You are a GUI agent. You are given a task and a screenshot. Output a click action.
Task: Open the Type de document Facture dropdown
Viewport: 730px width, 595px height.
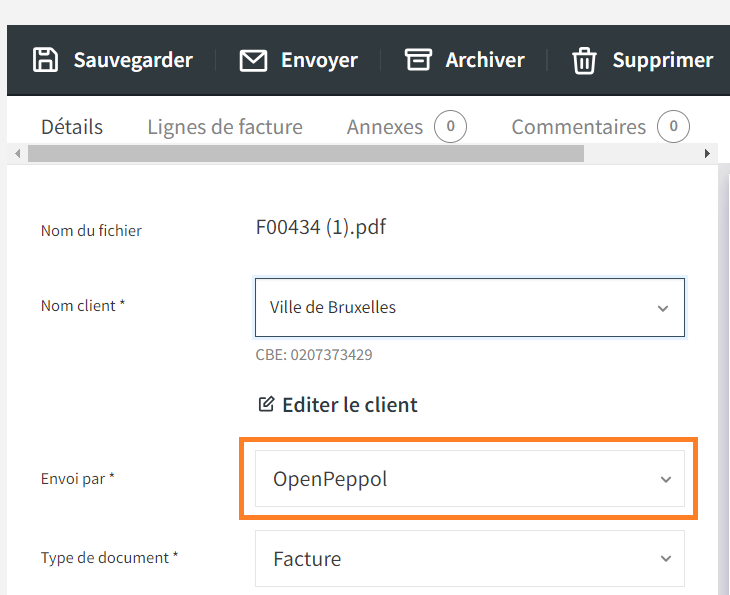(x=470, y=558)
